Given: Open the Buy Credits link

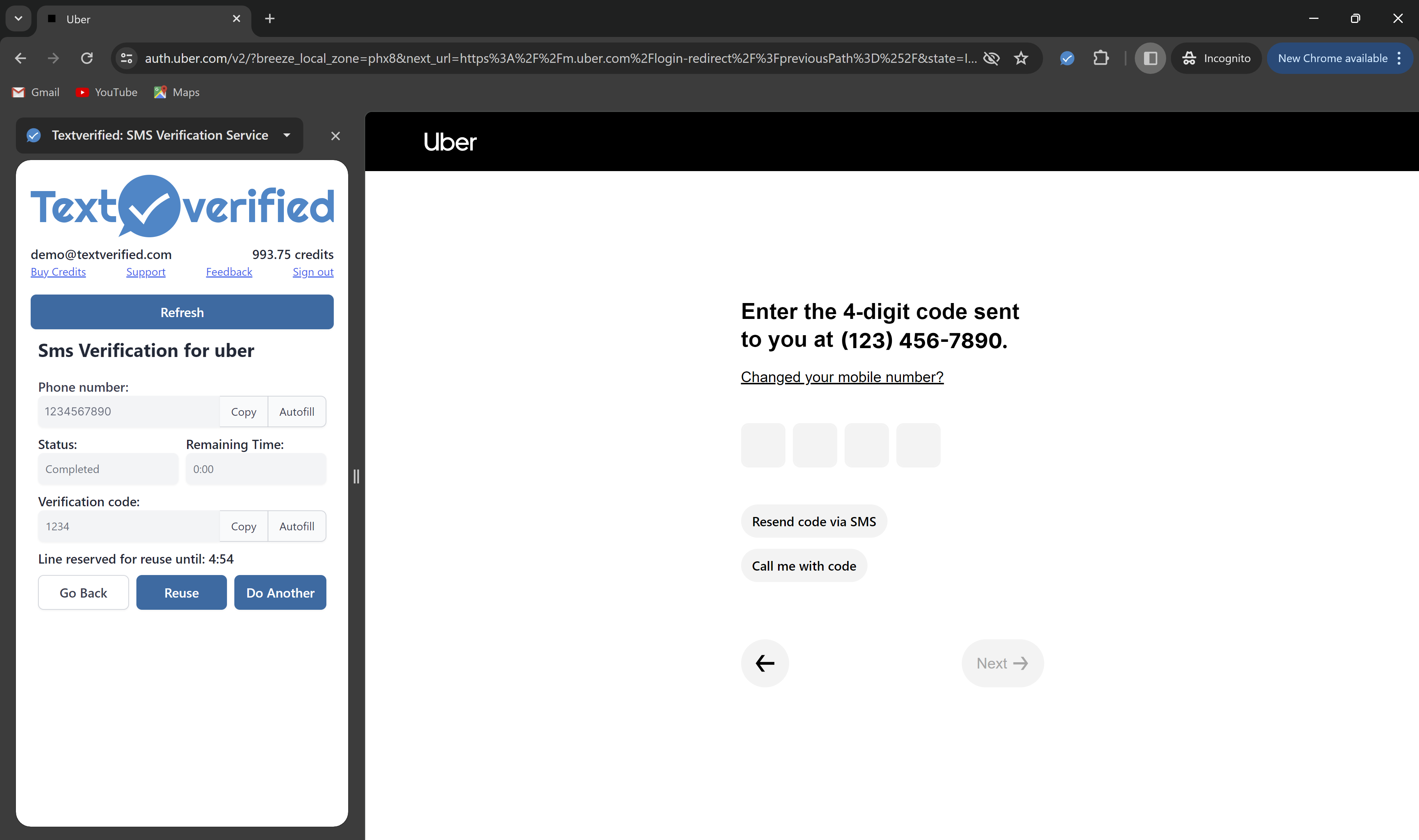Looking at the screenshot, I should pos(58,272).
